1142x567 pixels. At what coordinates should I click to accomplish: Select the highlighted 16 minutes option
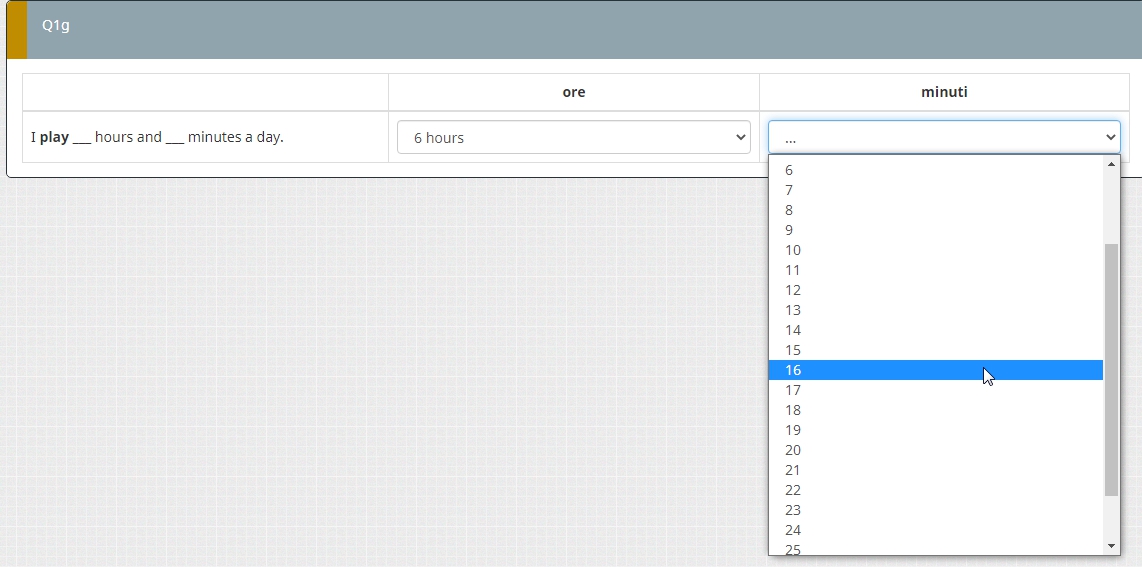[x=935, y=370]
